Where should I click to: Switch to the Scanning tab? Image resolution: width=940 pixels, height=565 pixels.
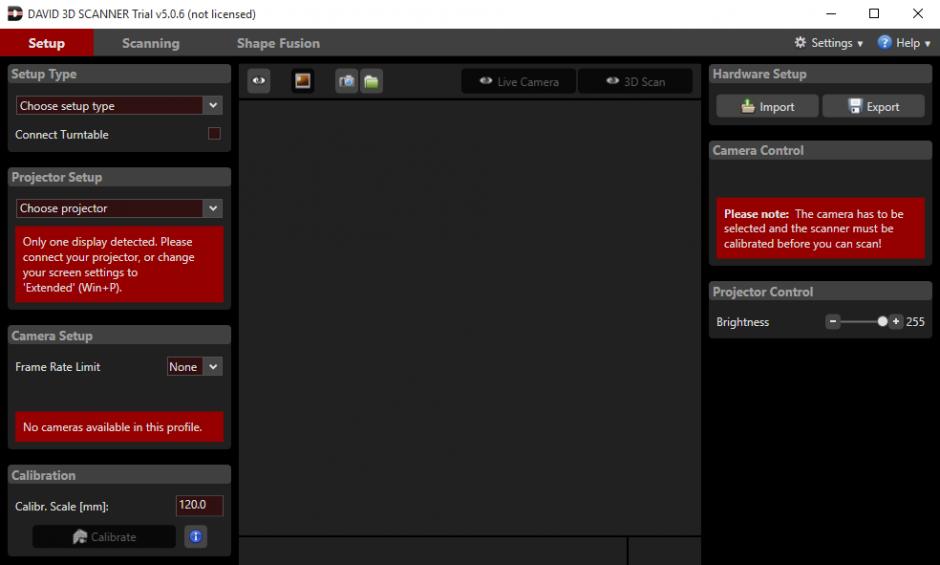coord(150,43)
